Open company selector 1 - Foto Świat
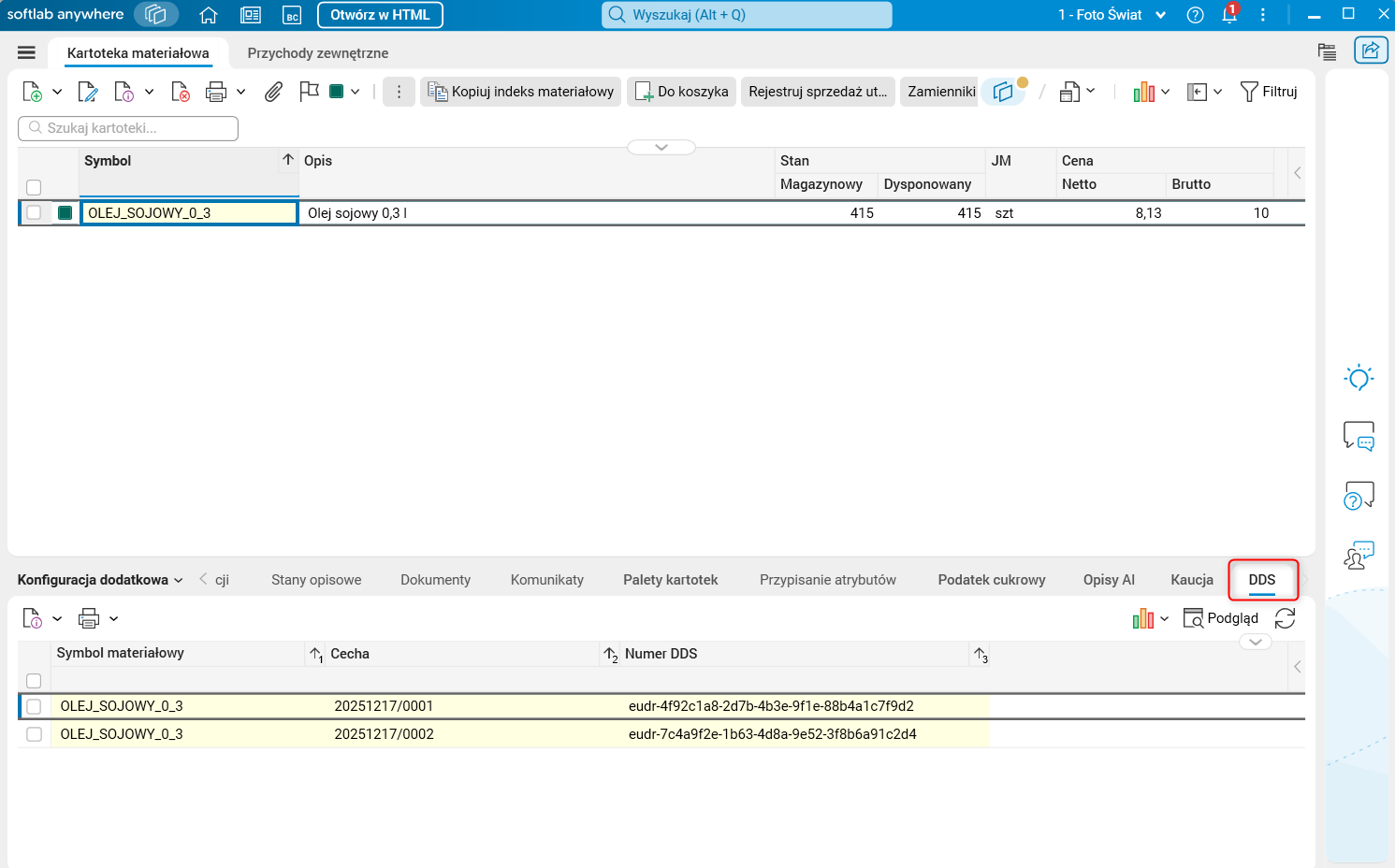The width and height of the screenshot is (1395, 868). [x=1112, y=15]
